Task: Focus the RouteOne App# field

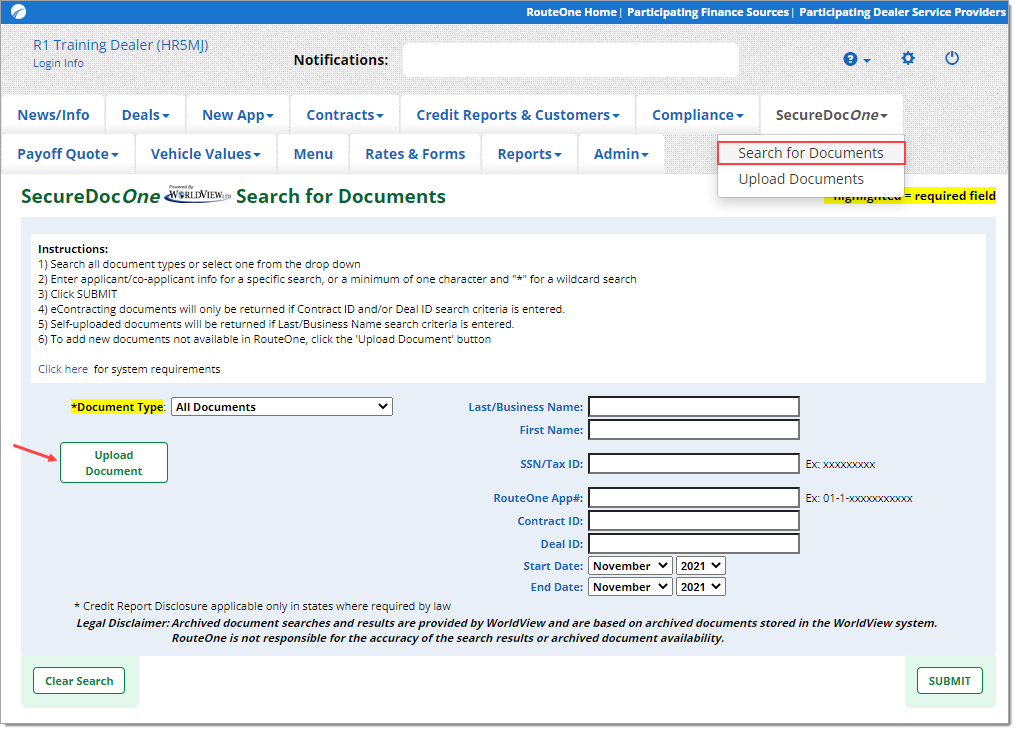Action: tap(693, 498)
